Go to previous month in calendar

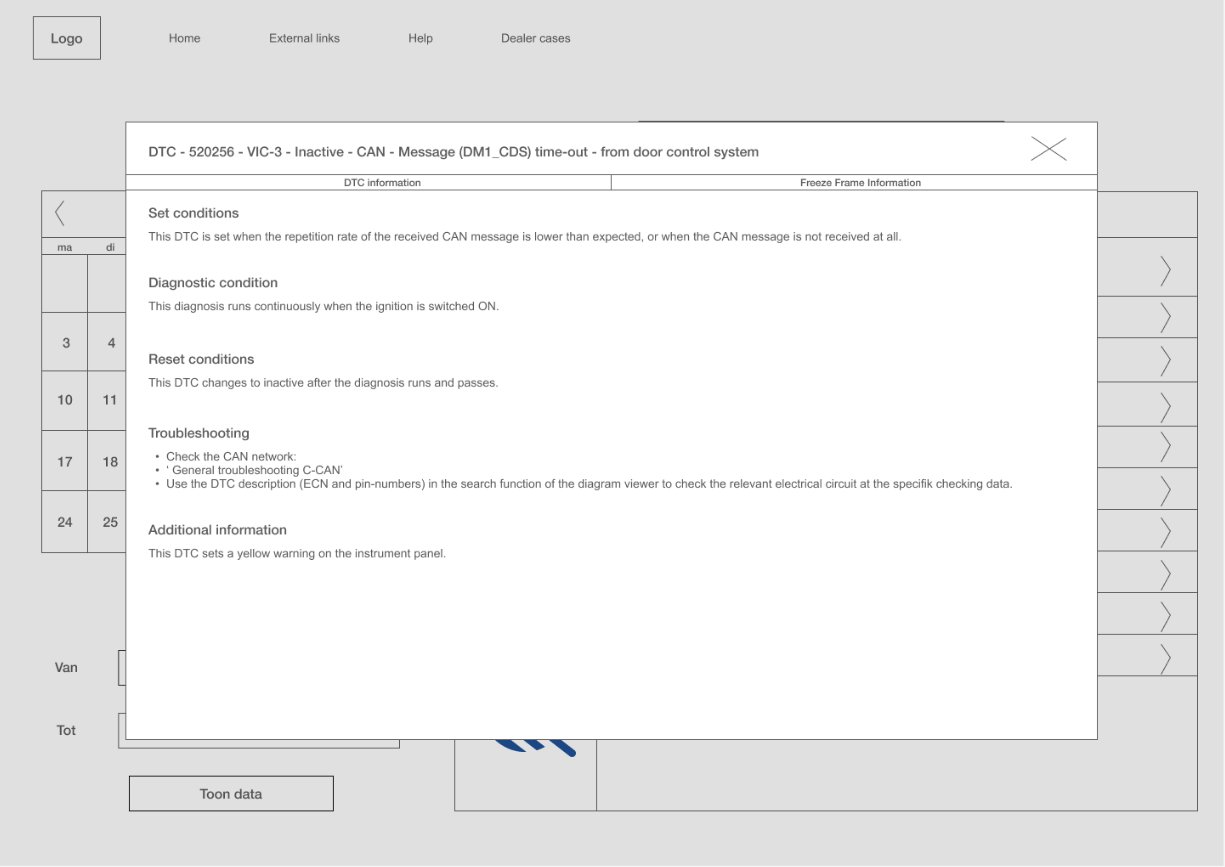point(60,213)
